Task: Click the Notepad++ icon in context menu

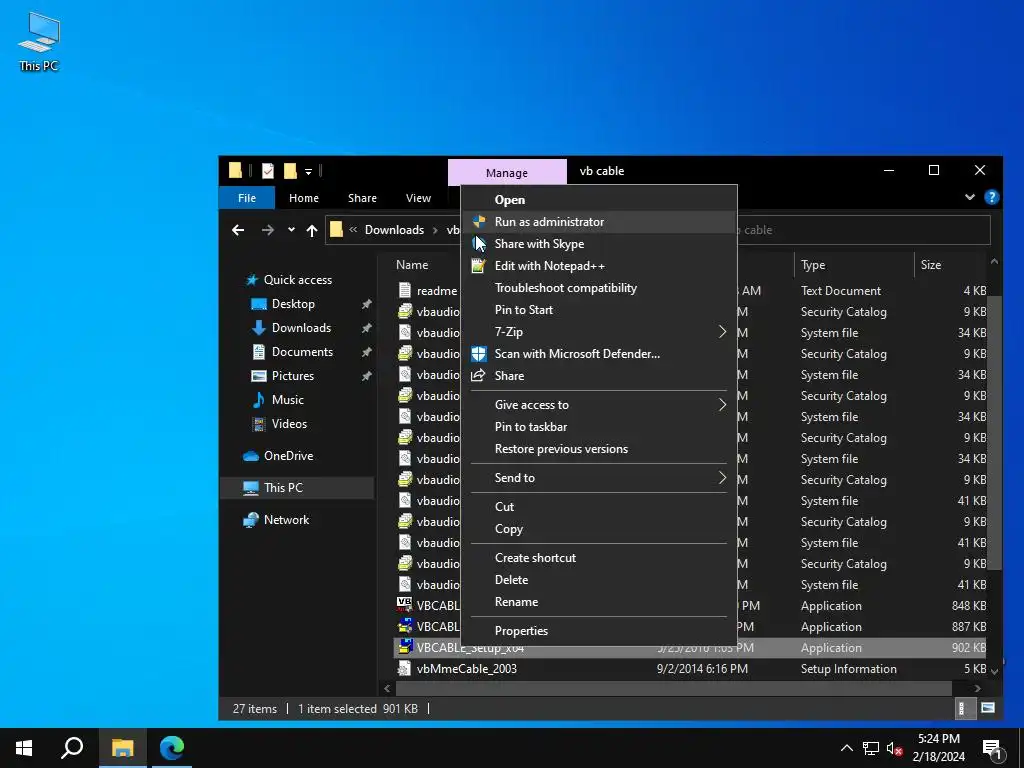Action: (479, 266)
